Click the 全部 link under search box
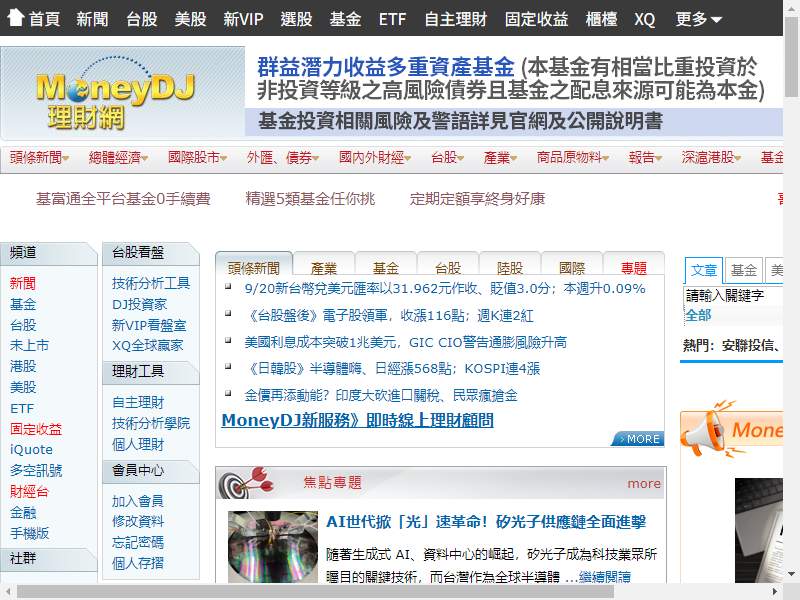800x600 pixels. click(698, 315)
